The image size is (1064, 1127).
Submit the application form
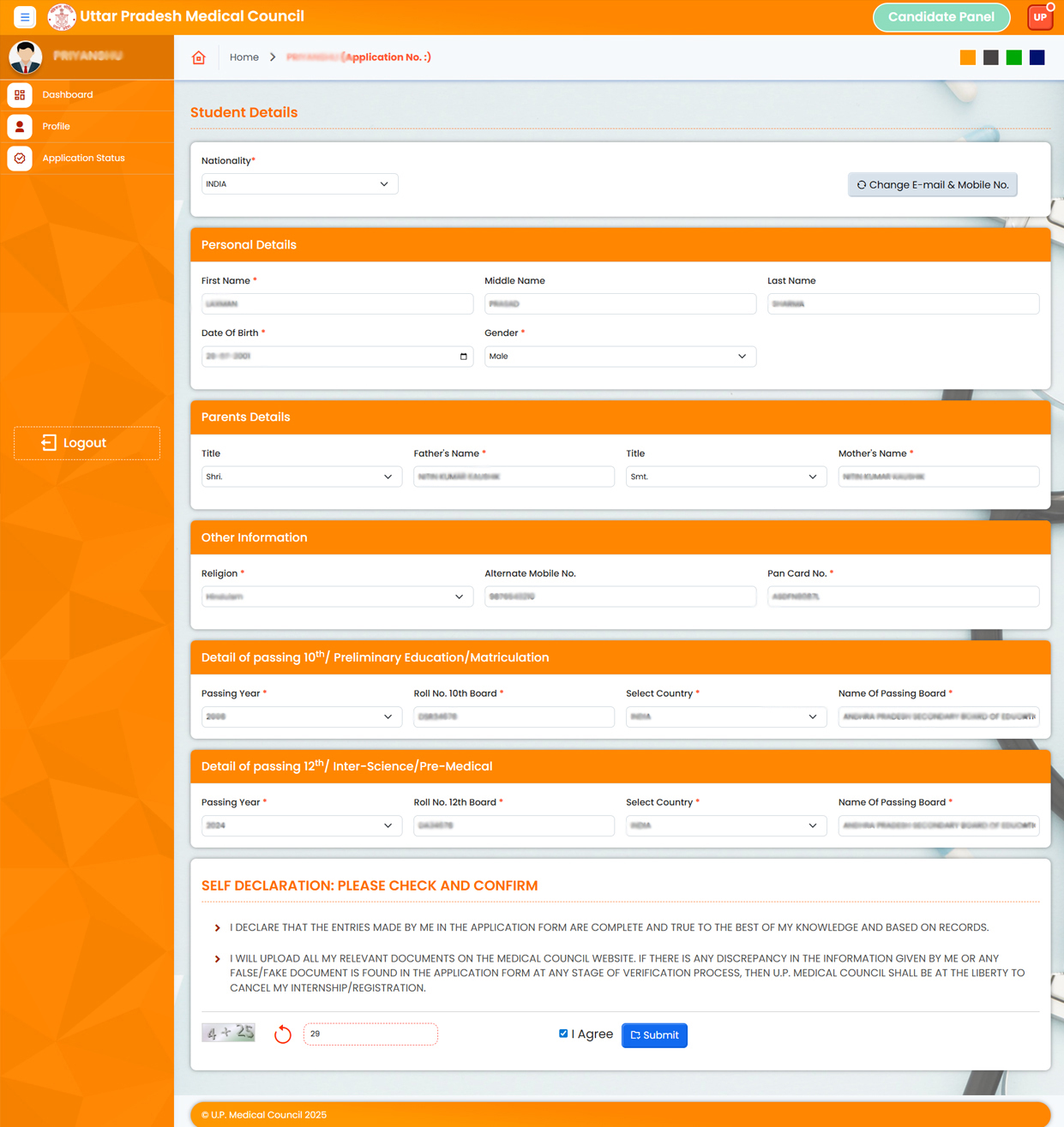654,1035
